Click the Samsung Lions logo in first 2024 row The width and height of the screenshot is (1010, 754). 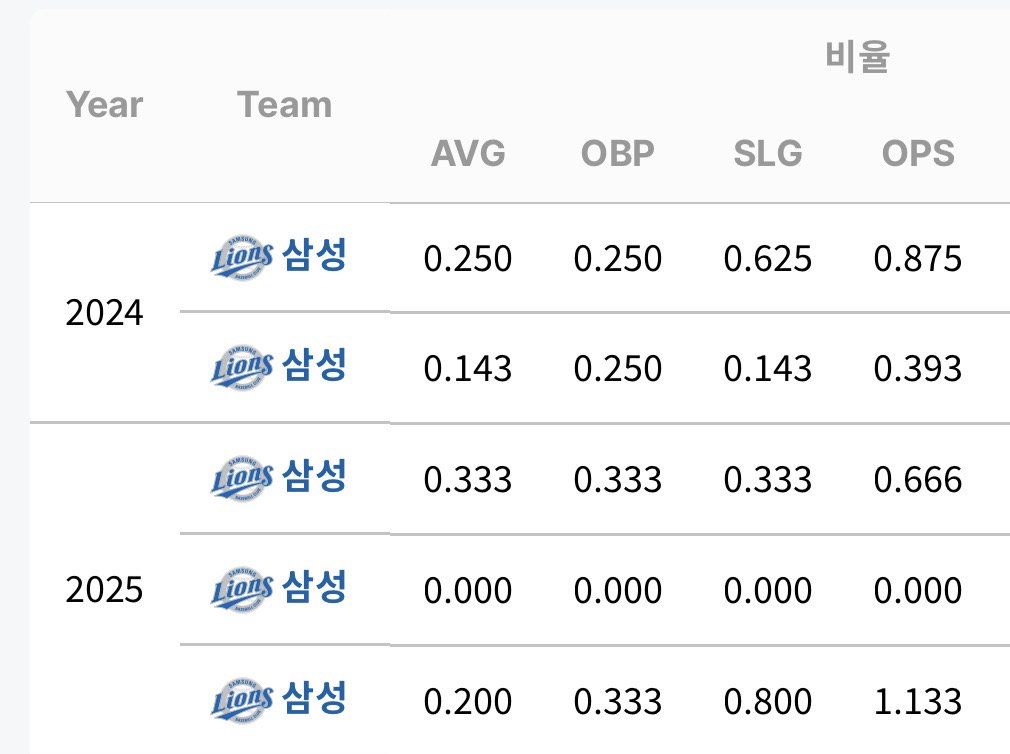[x=242, y=257]
